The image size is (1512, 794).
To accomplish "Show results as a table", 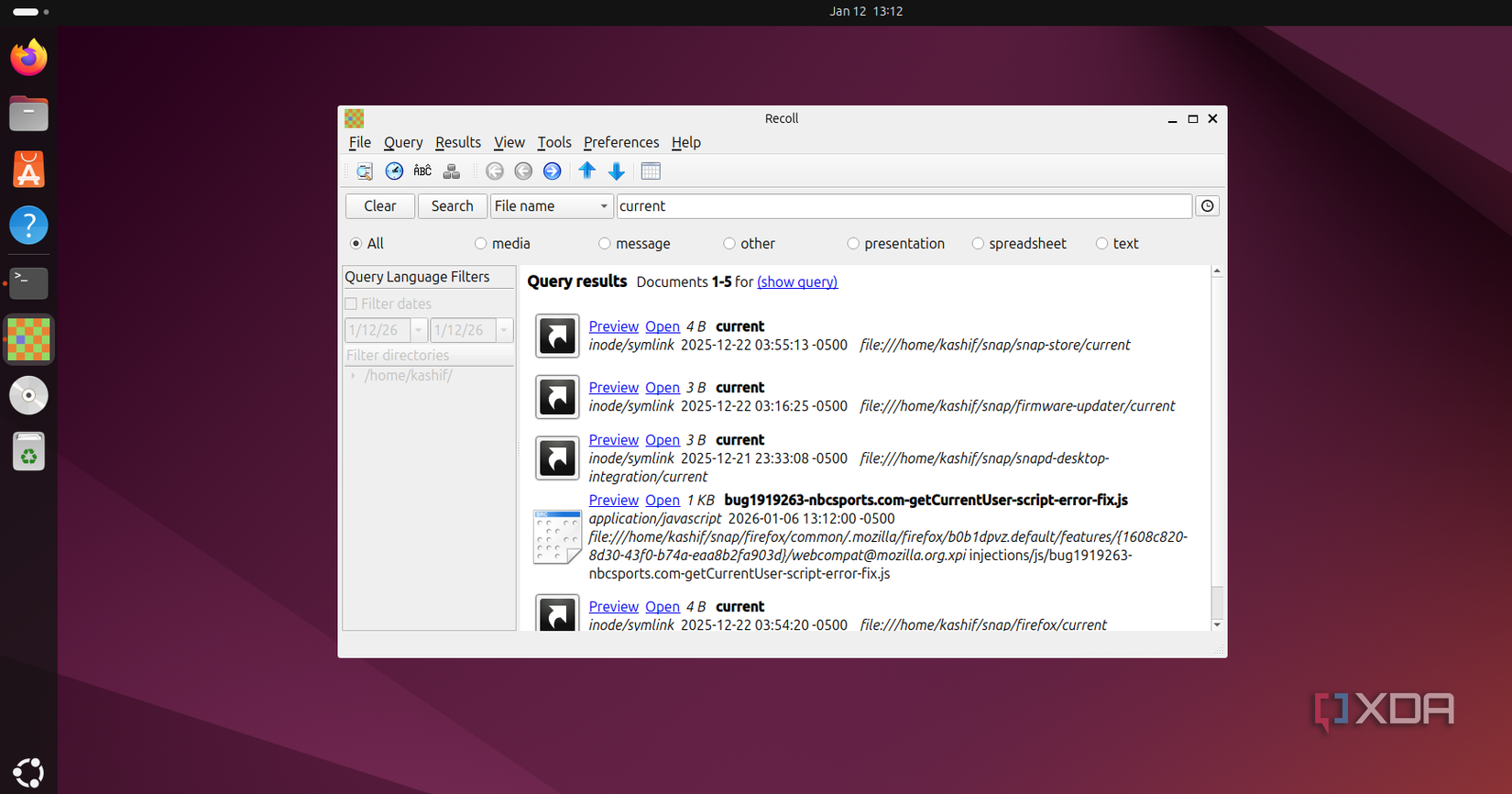I will click(x=651, y=171).
